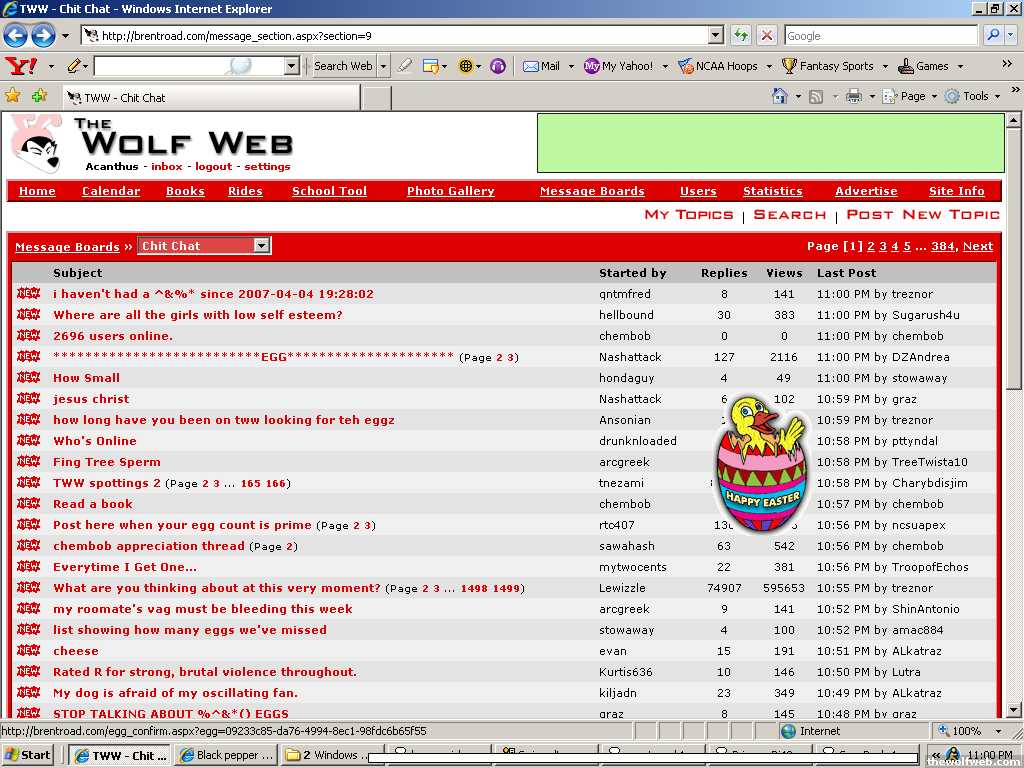The height and width of the screenshot is (768, 1024).
Task: Click the Stop loading red X icon
Action: tap(766, 36)
